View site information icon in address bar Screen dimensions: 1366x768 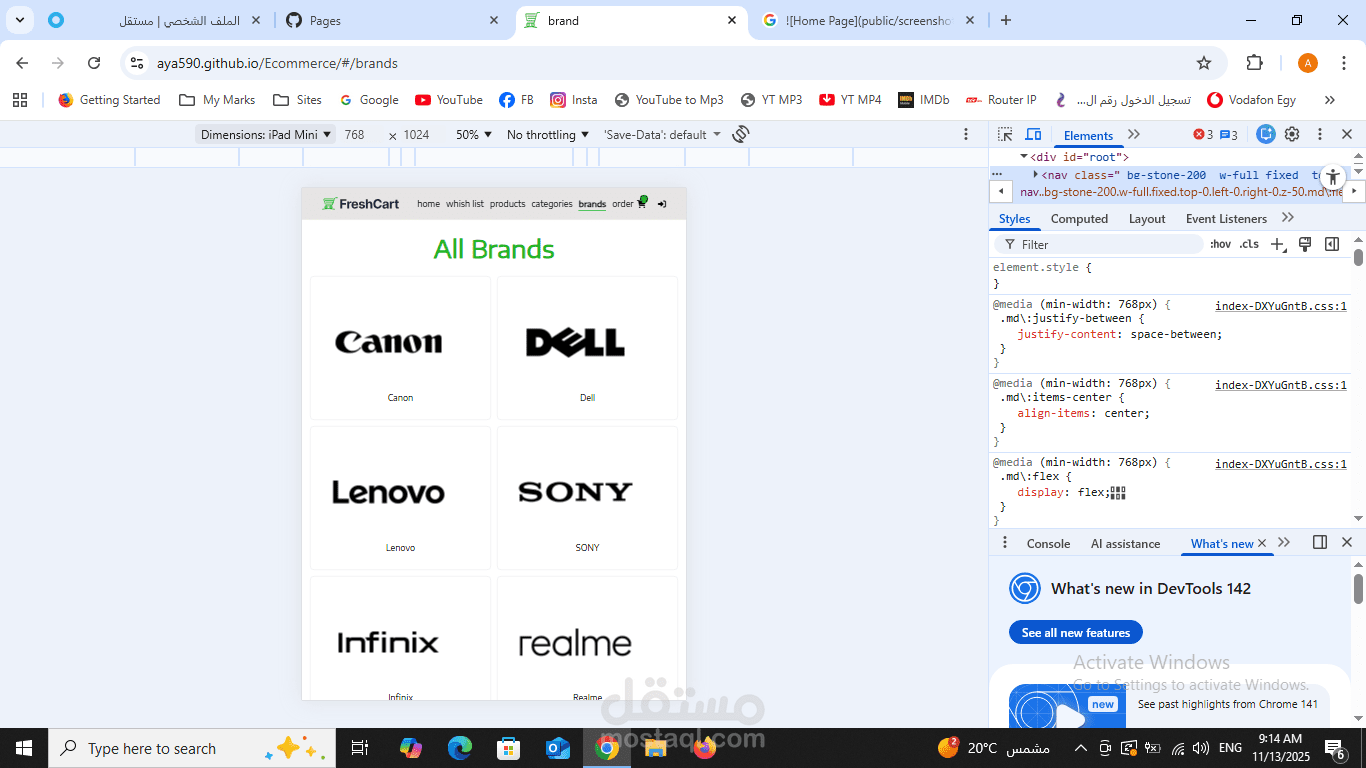137,63
